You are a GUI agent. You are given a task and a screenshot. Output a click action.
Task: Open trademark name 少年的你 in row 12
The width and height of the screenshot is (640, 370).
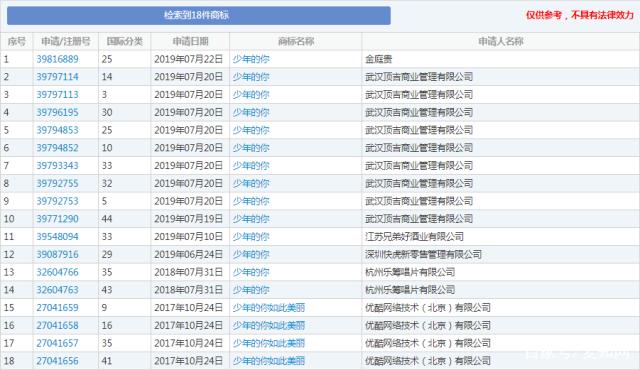(251, 254)
